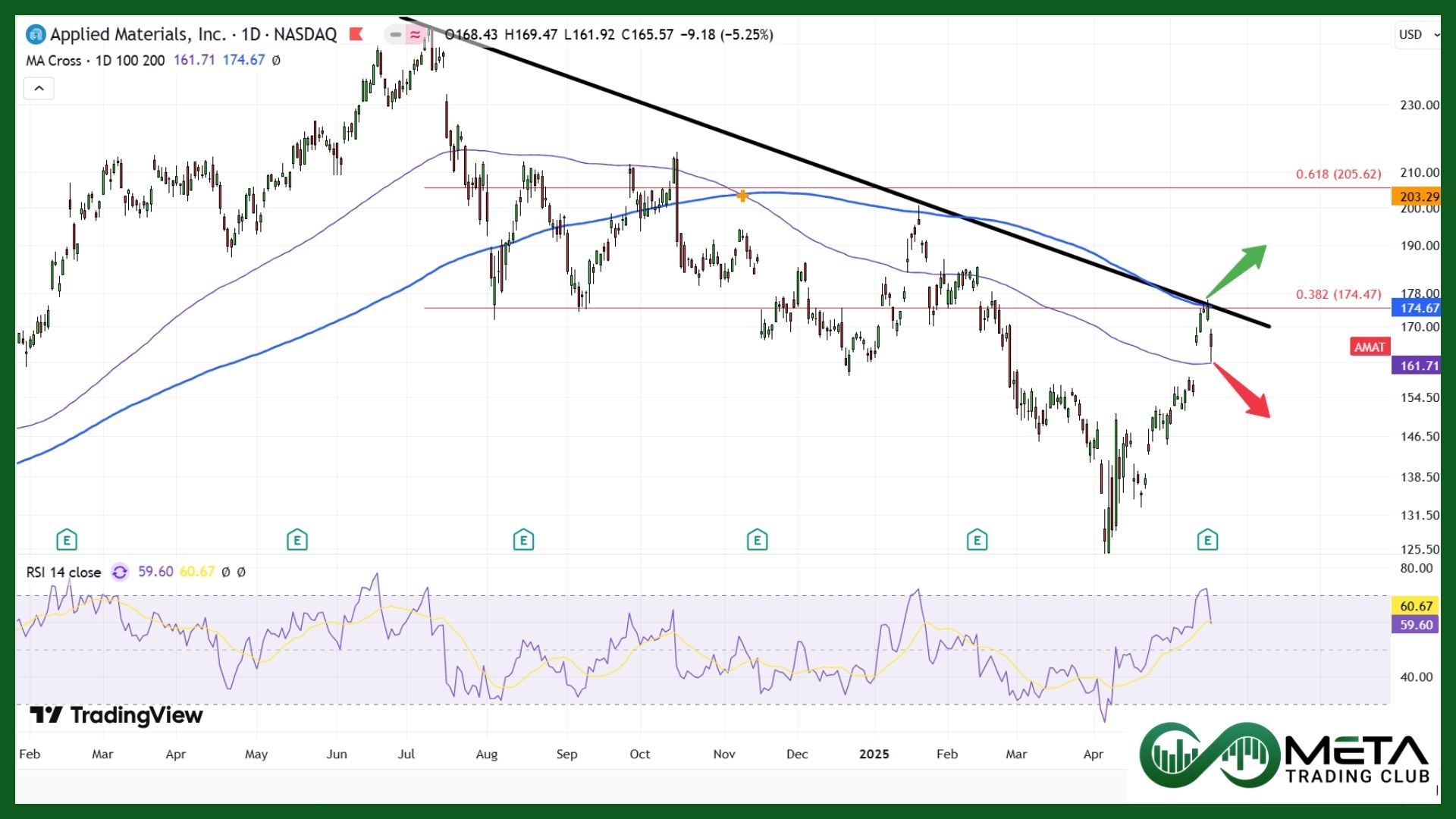1456x819 pixels.
Task: Click the most recent earnings E marker
Action: (x=1207, y=540)
